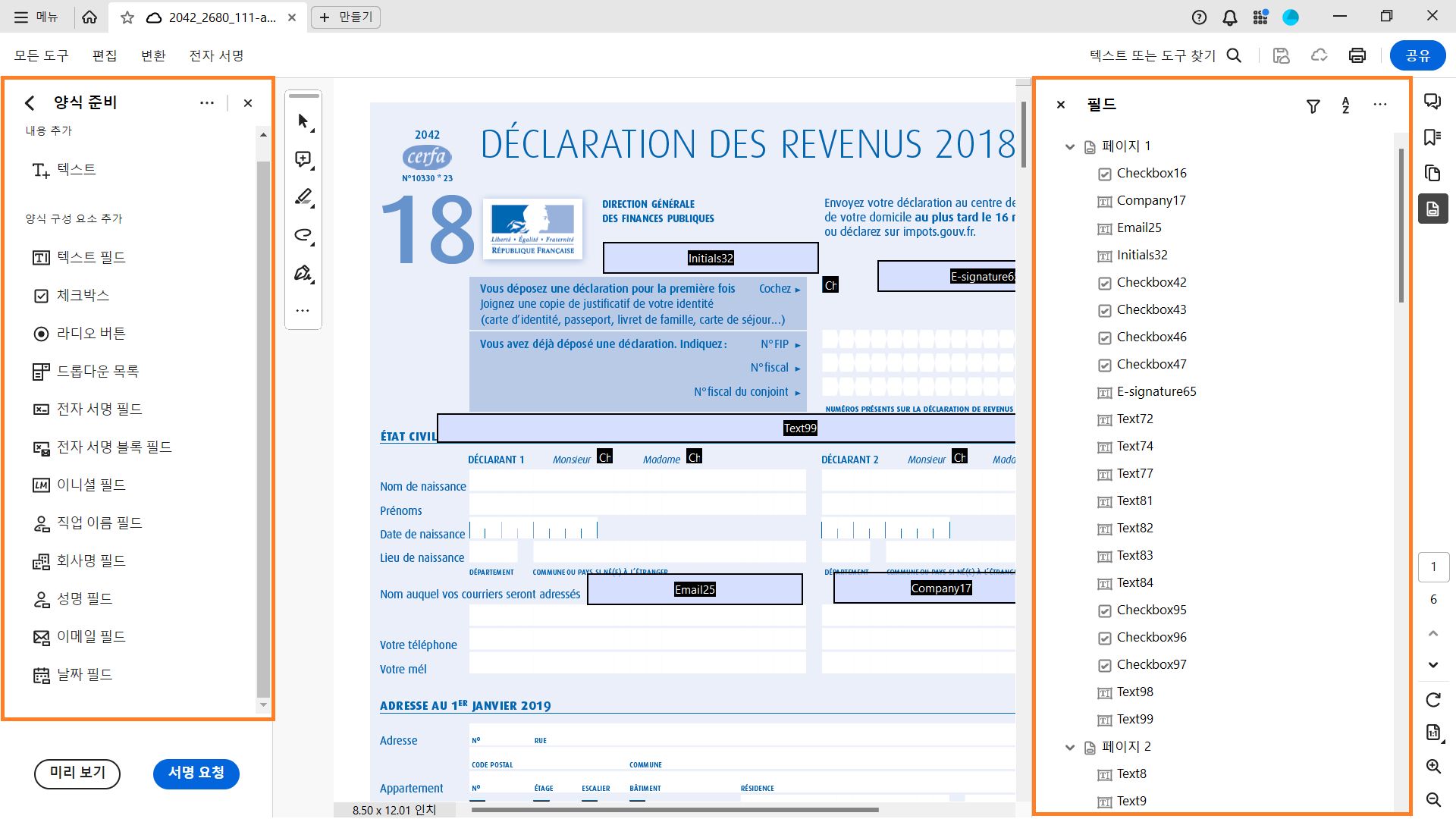Add a 체크박스 form field
This screenshot has width=1456, height=819.
[x=82, y=296]
